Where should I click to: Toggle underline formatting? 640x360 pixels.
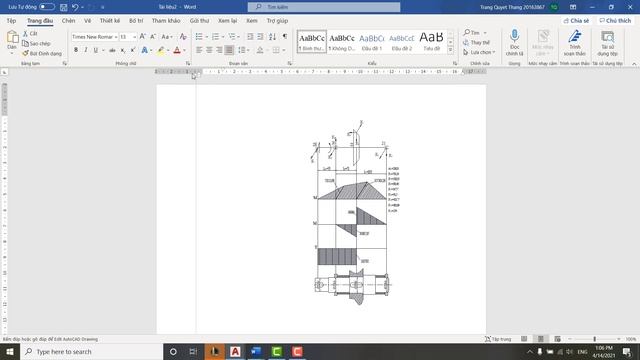[x=96, y=50]
